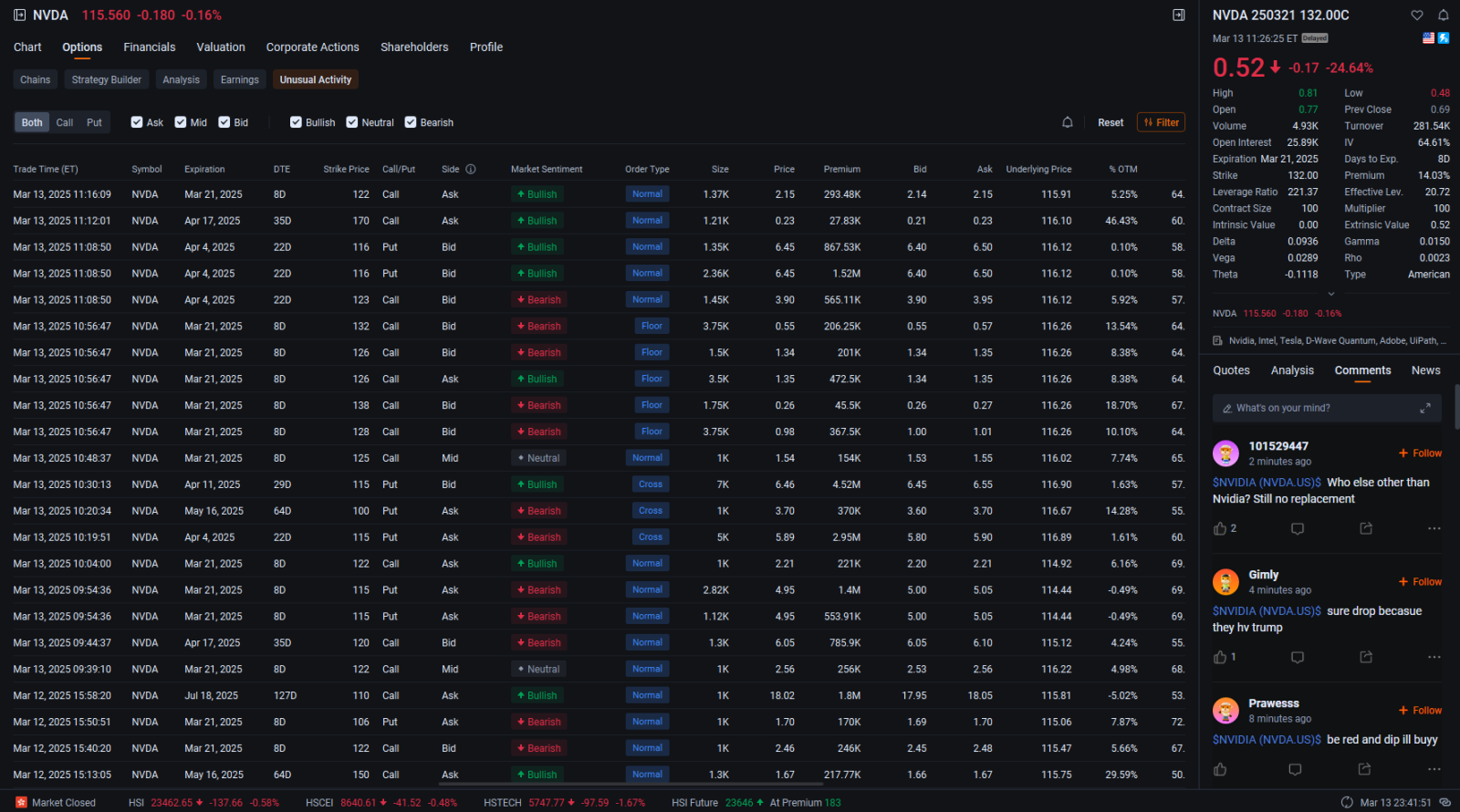Open more options on 101529447's comment
This screenshot has width=1460, height=812.
[1434, 528]
